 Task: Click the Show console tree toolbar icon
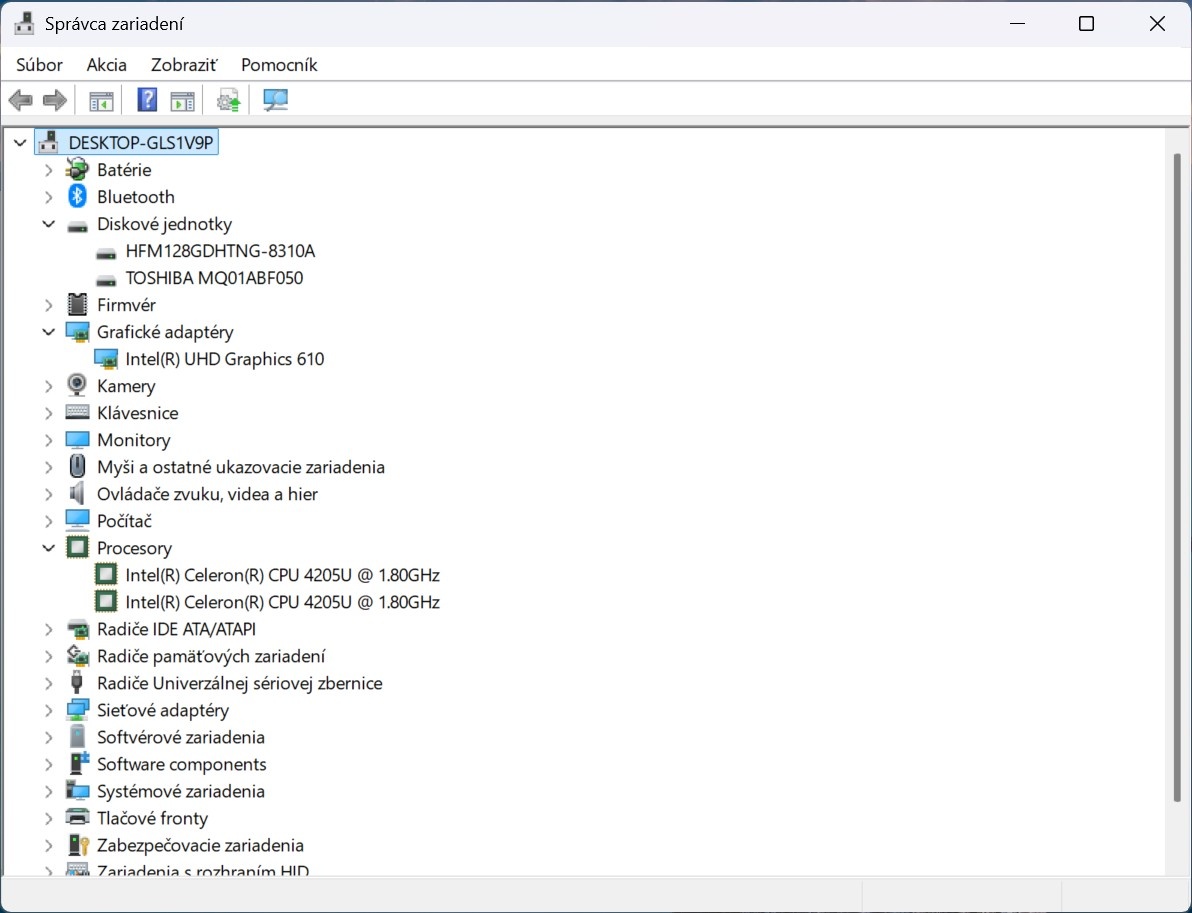click(100, 99)
